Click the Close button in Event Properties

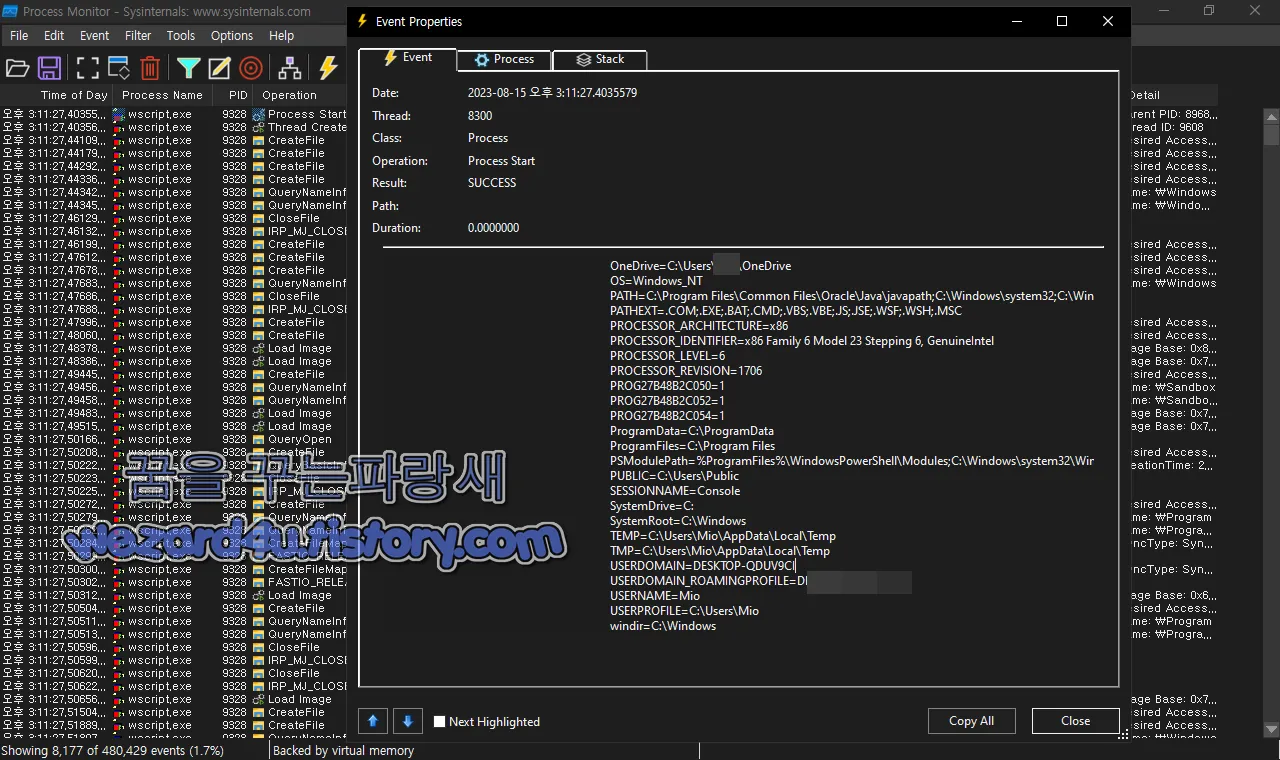tap(1076, 721)
